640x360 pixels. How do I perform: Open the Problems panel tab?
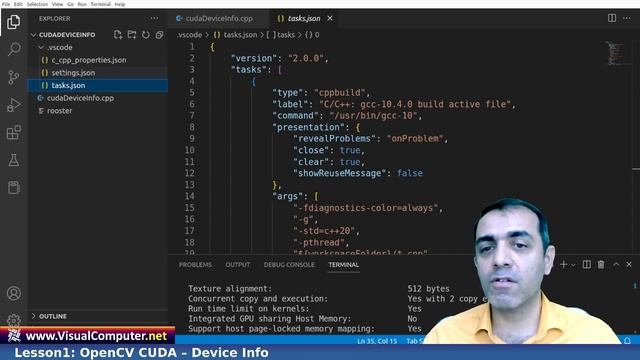click(195, 264)
